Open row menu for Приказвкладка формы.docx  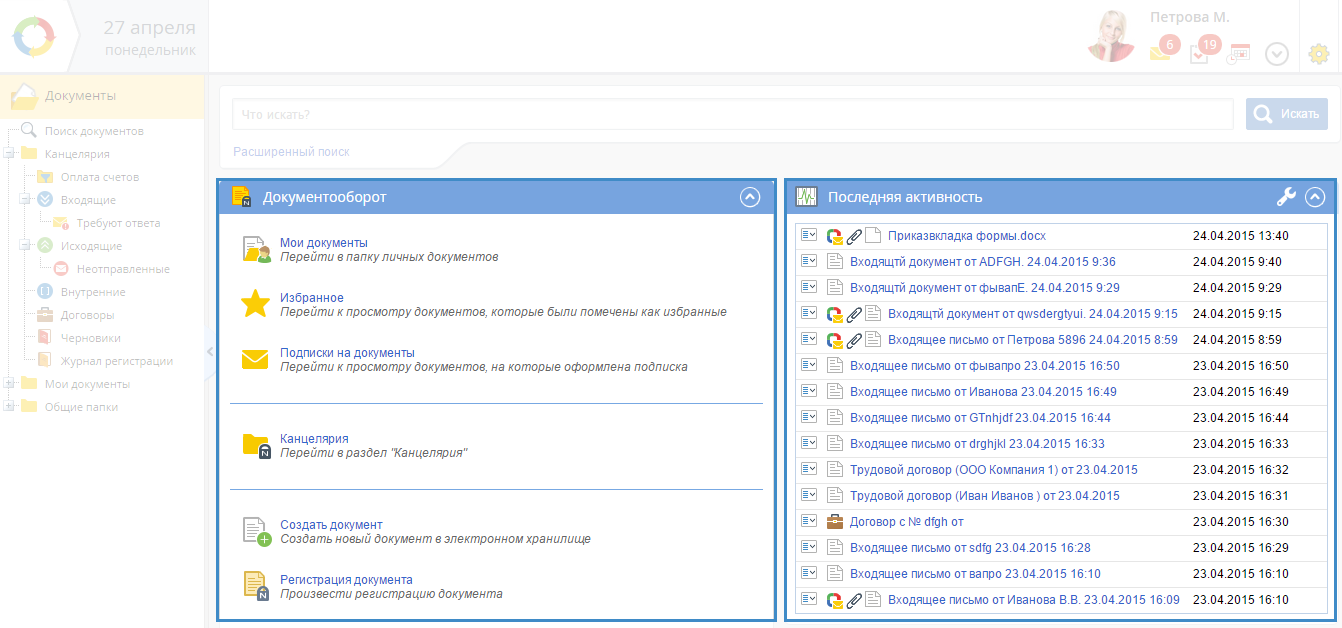point(809,235)
